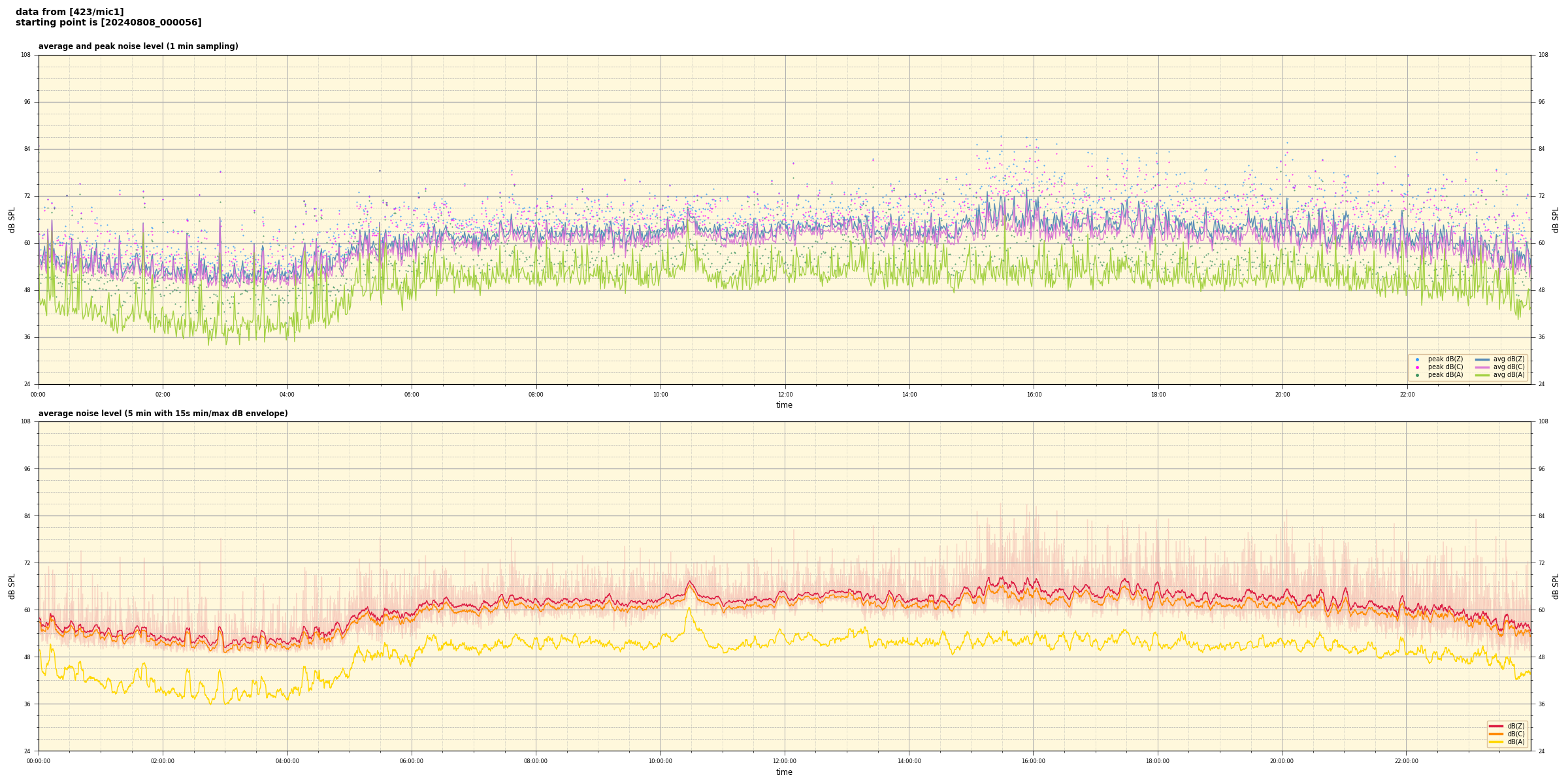Viewport: 1568px width, 784px height.
Task: Click the peak dB(C) legend marker
Action: tap(1417, 367)
